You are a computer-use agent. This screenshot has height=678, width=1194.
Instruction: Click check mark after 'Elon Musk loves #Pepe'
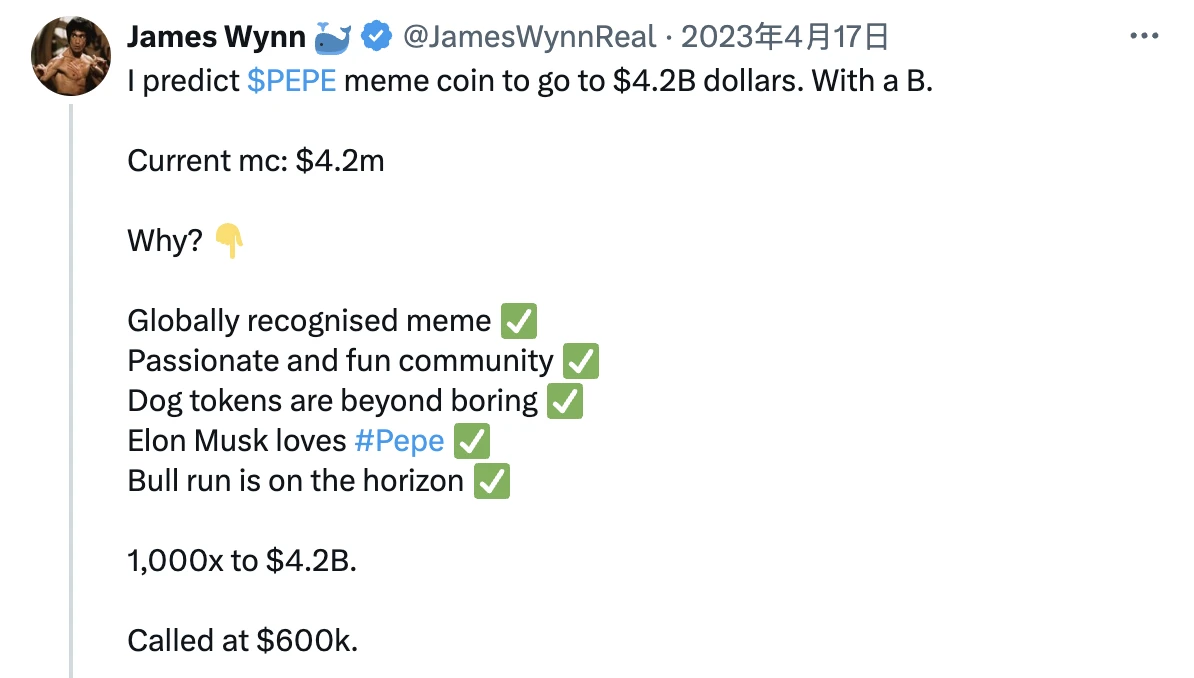point(472,441)
